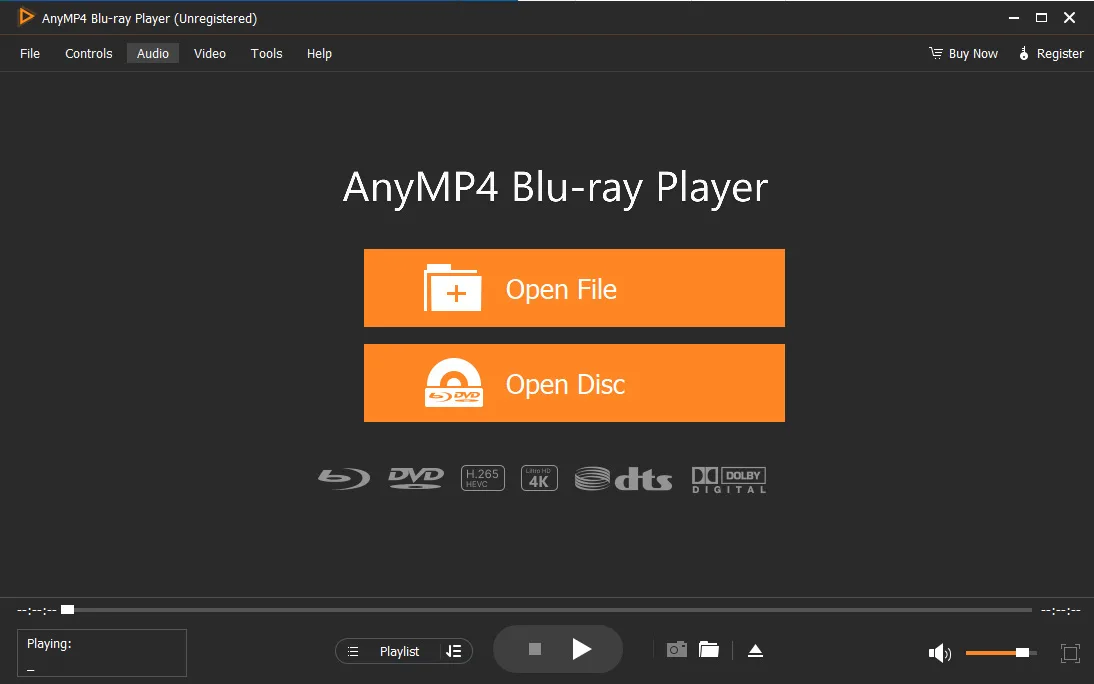Toggle fullscreen mode icon
The width and height of the screenshot is (1094, 684).
pos(1070,653)
